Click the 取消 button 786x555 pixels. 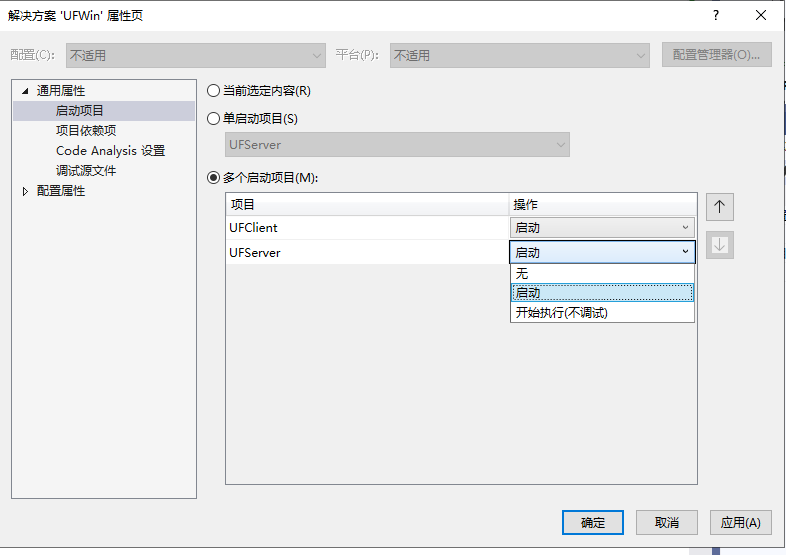tap(667, 523)
